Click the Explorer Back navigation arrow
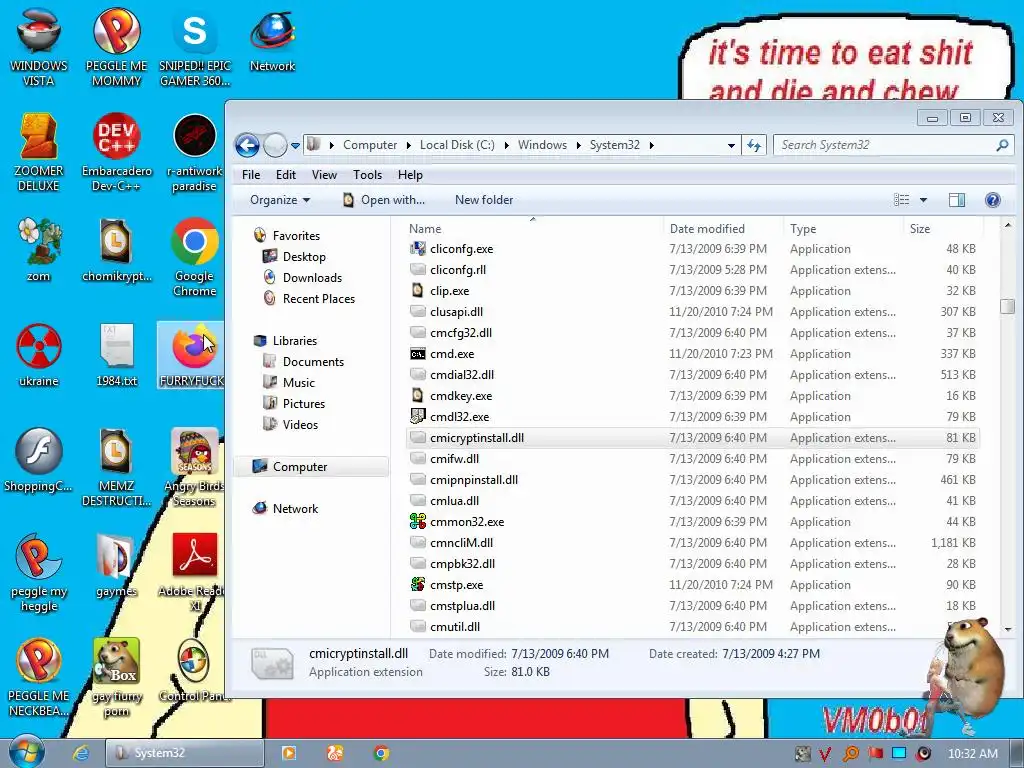The height and width of the screenshot is (768, 1024). click(247, 145)
